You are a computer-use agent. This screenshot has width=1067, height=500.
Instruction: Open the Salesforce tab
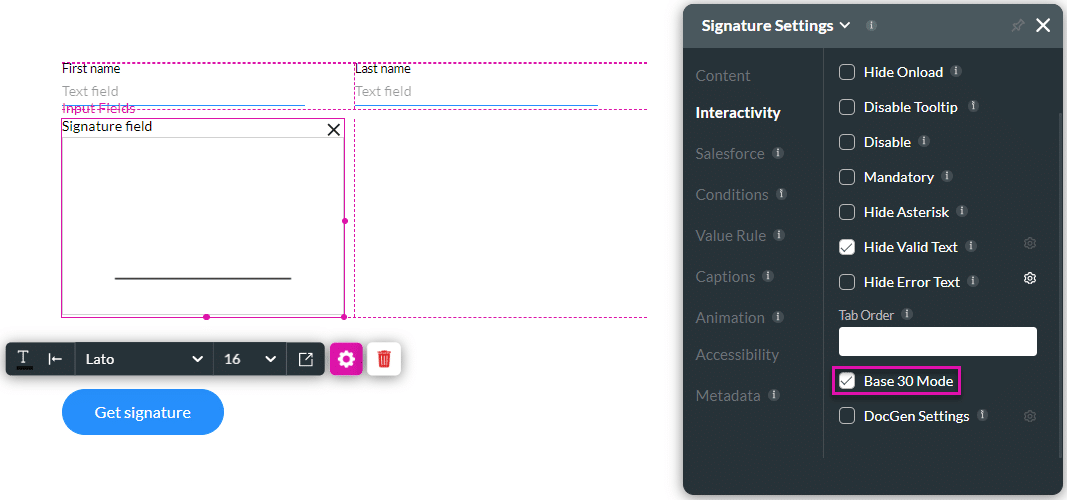pyautogui.click(x=729, y=154)
